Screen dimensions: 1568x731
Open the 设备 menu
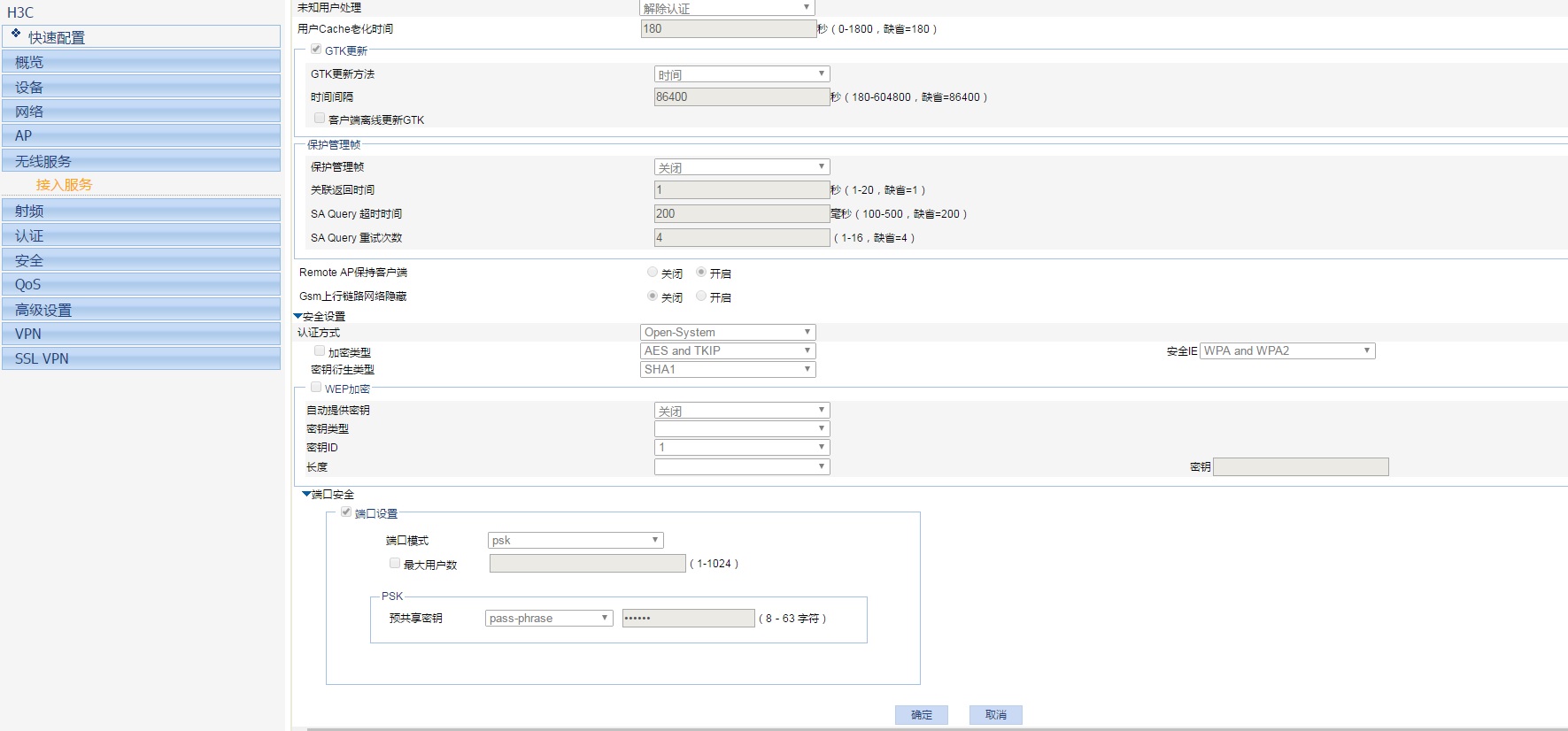click(x=142, y=87)
